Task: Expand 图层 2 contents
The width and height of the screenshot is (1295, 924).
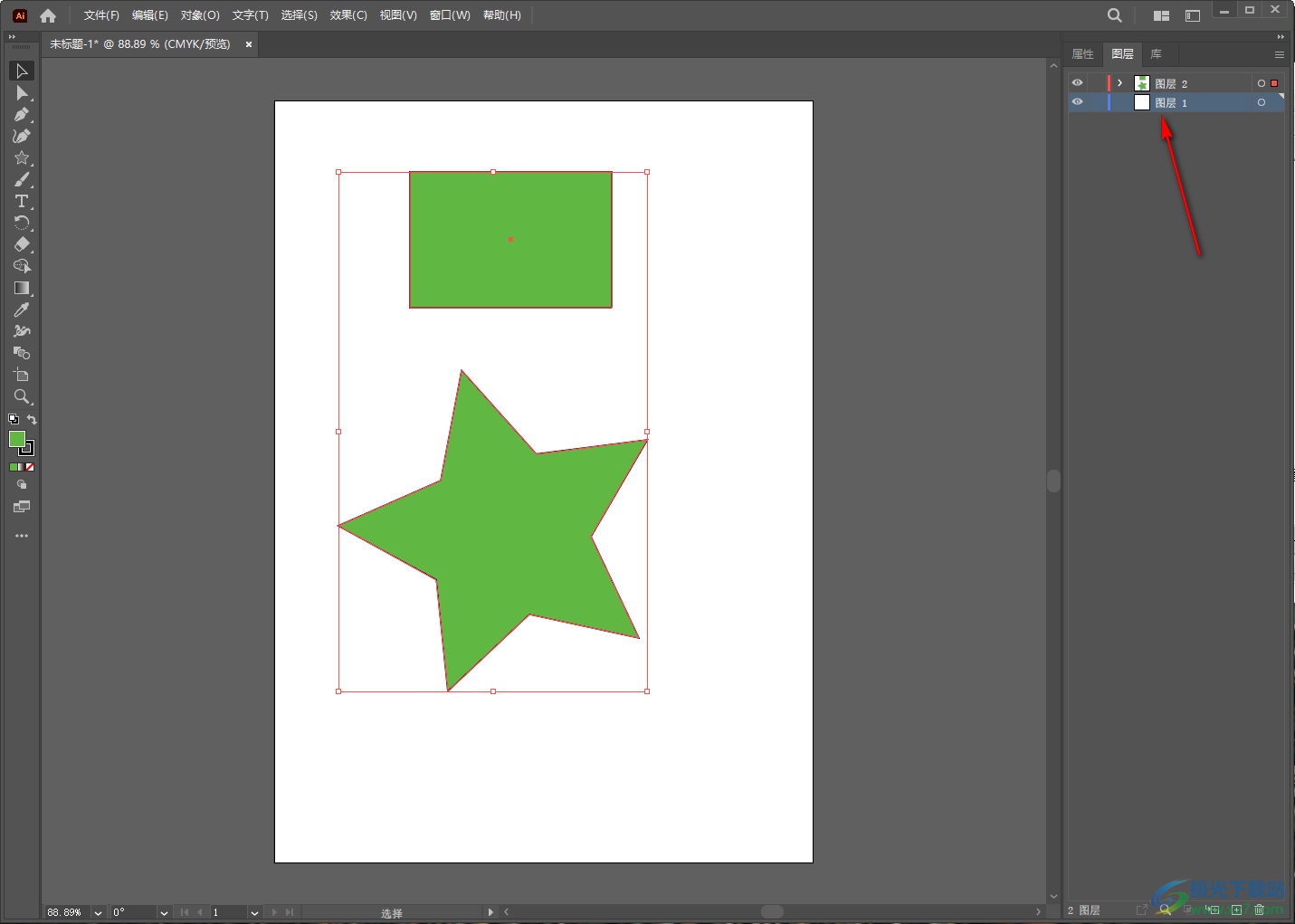Action: click(1119, 82)
